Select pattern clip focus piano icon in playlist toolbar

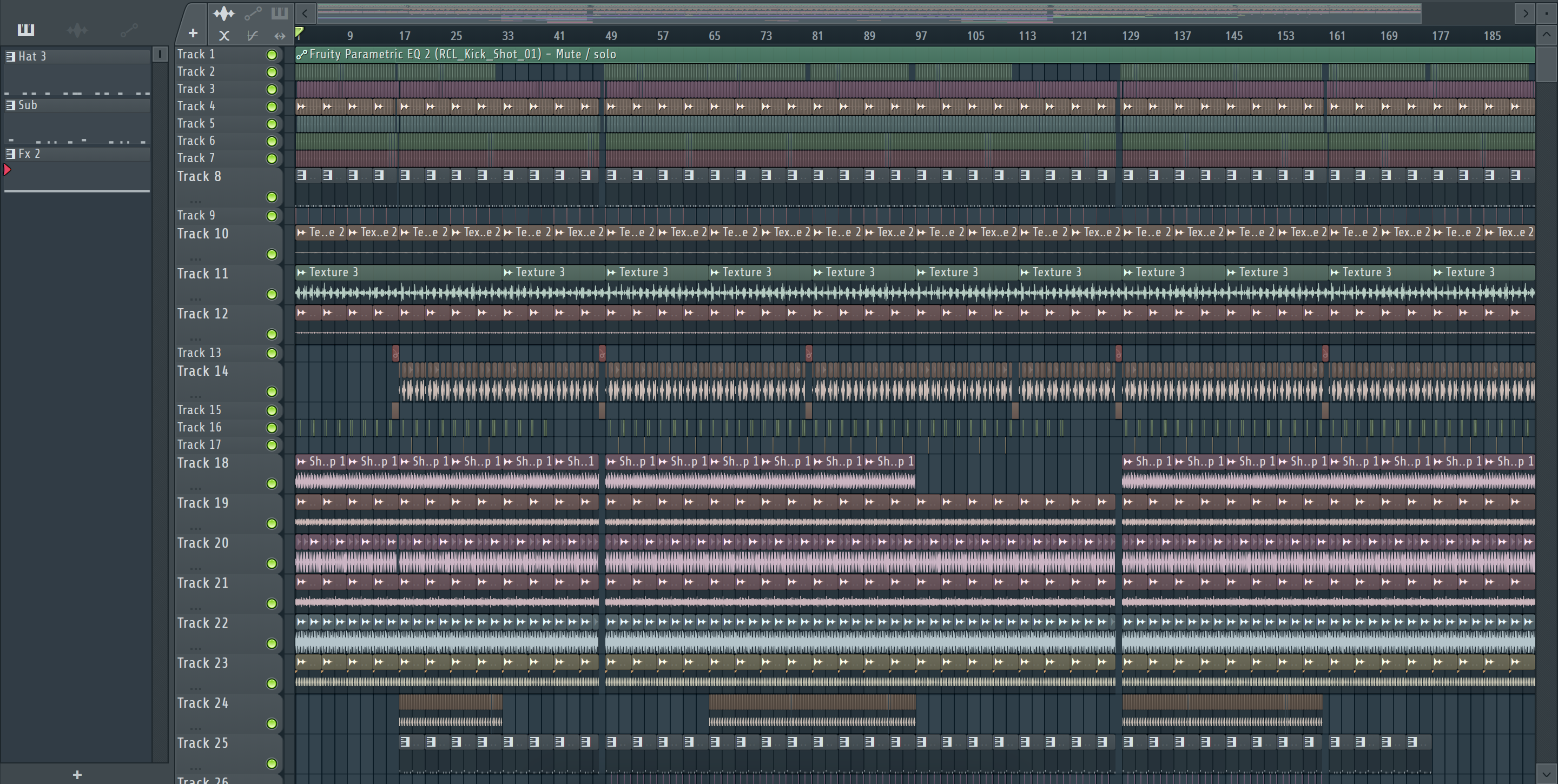279,12
